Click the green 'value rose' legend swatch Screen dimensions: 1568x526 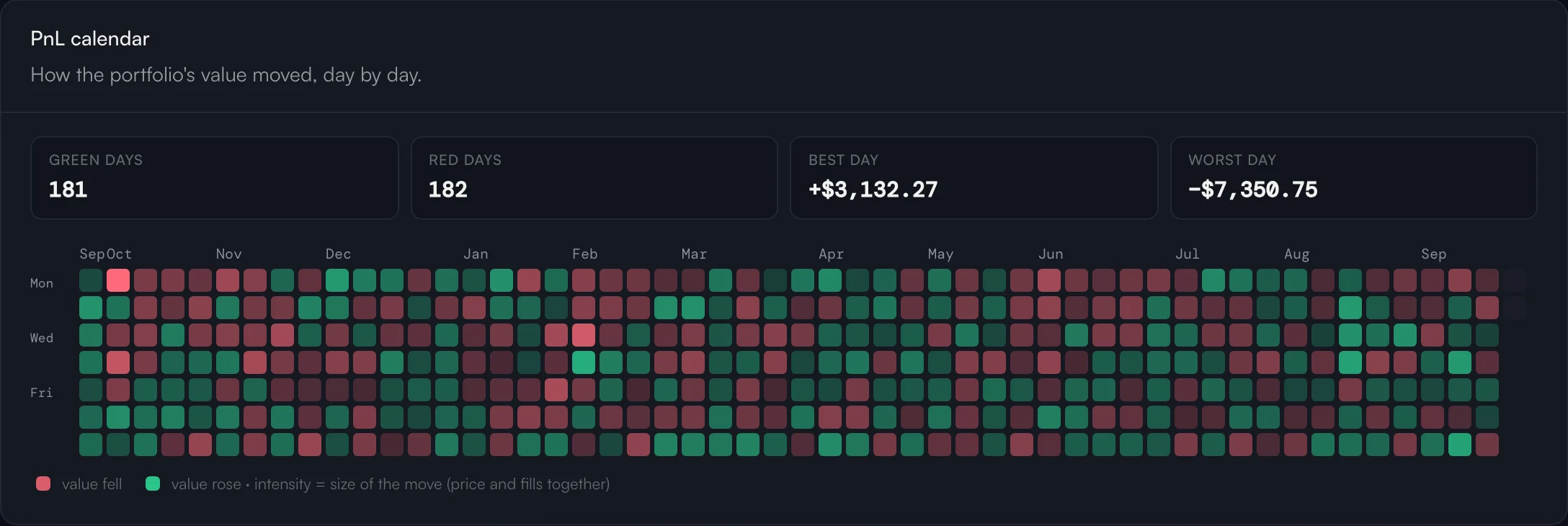pos(152,483)
